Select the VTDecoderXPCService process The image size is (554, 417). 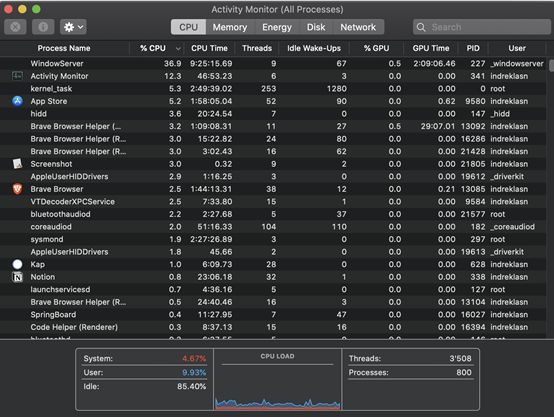coord(273,201)
